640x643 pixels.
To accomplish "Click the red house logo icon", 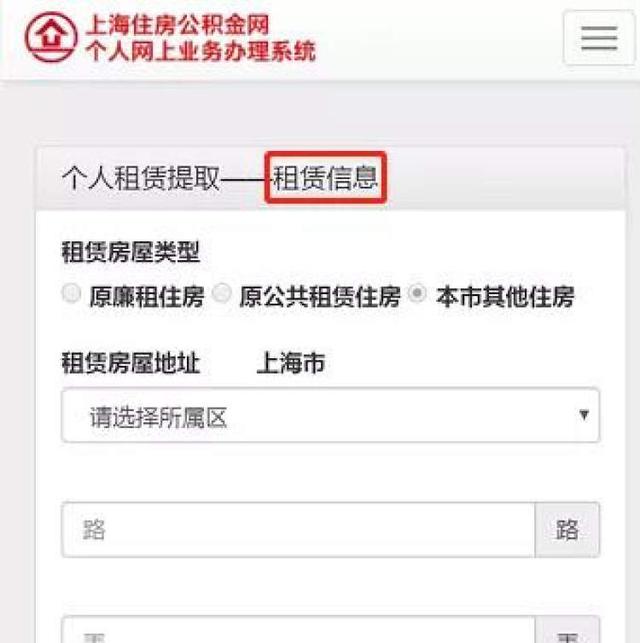I will click(51, 37).
